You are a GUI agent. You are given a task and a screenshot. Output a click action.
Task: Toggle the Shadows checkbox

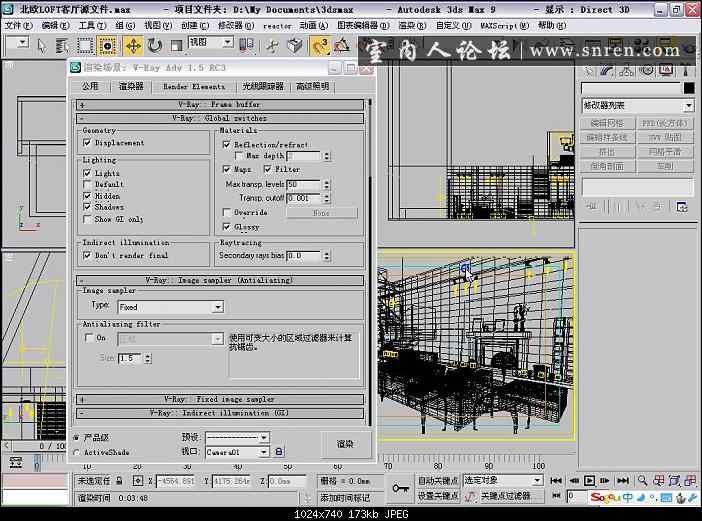tap(87, 207)
